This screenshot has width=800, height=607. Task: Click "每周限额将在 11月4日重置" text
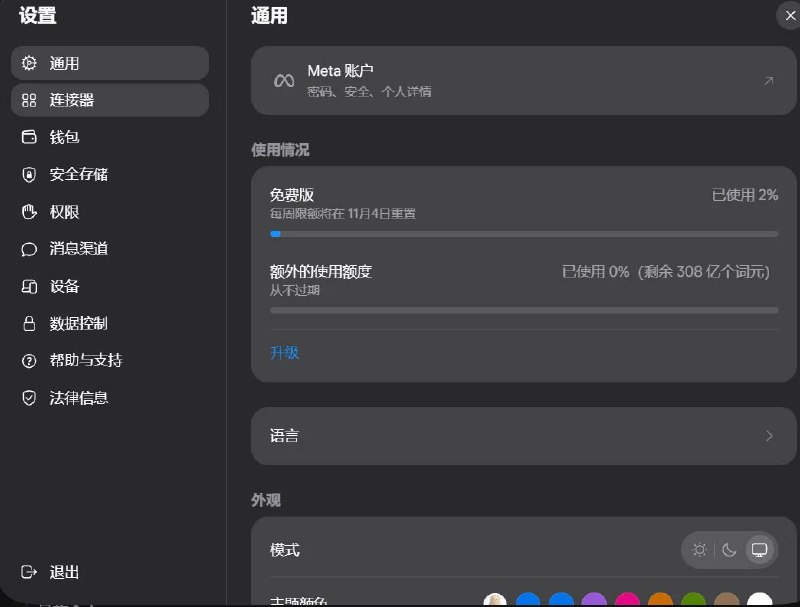(x=342, y=214)
